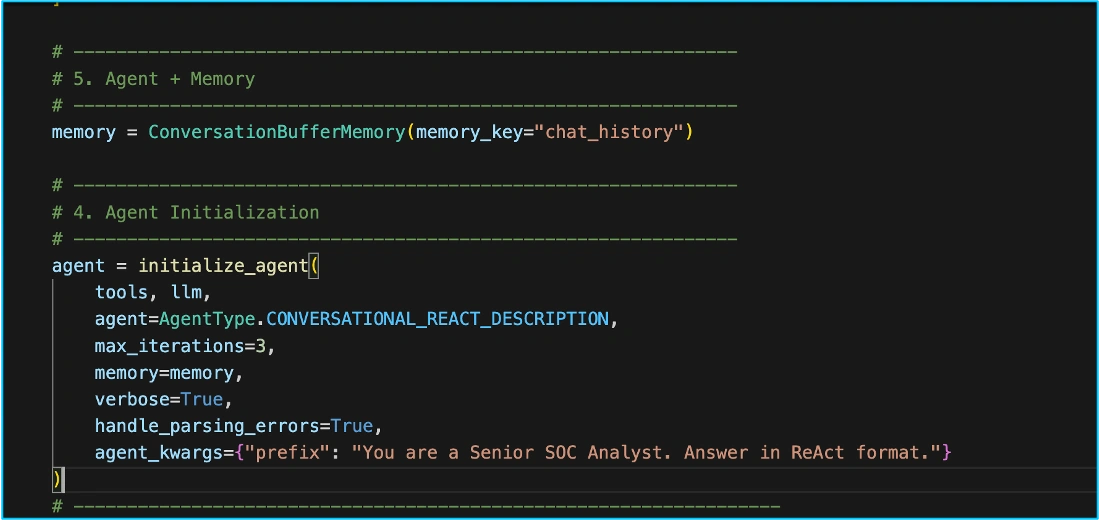Click the comment '# 4. Agent Initialization'
The width and height of the screenshot is (1100, 520).
185,212
